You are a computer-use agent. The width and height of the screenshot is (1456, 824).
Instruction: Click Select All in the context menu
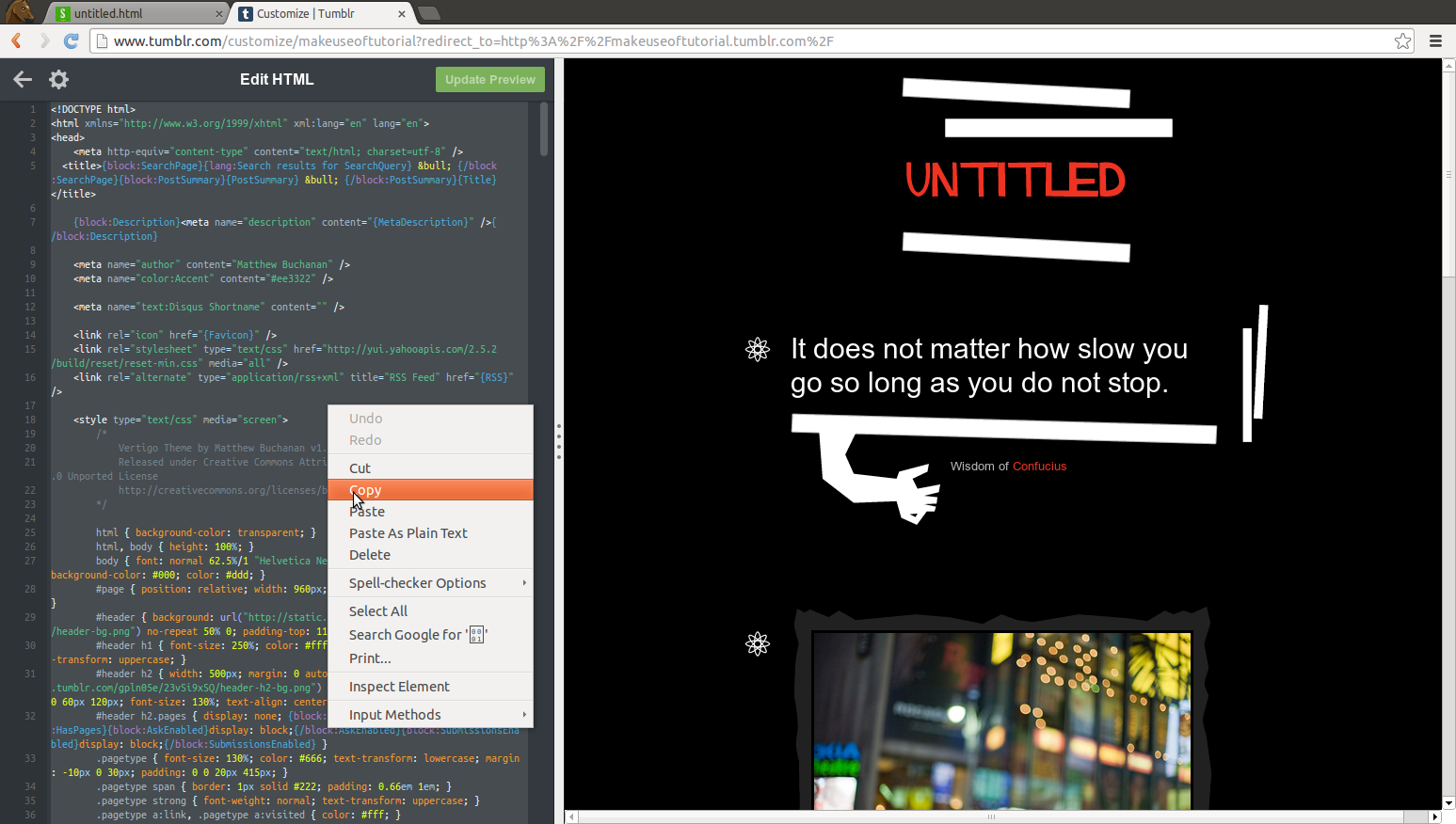(377, 610)
